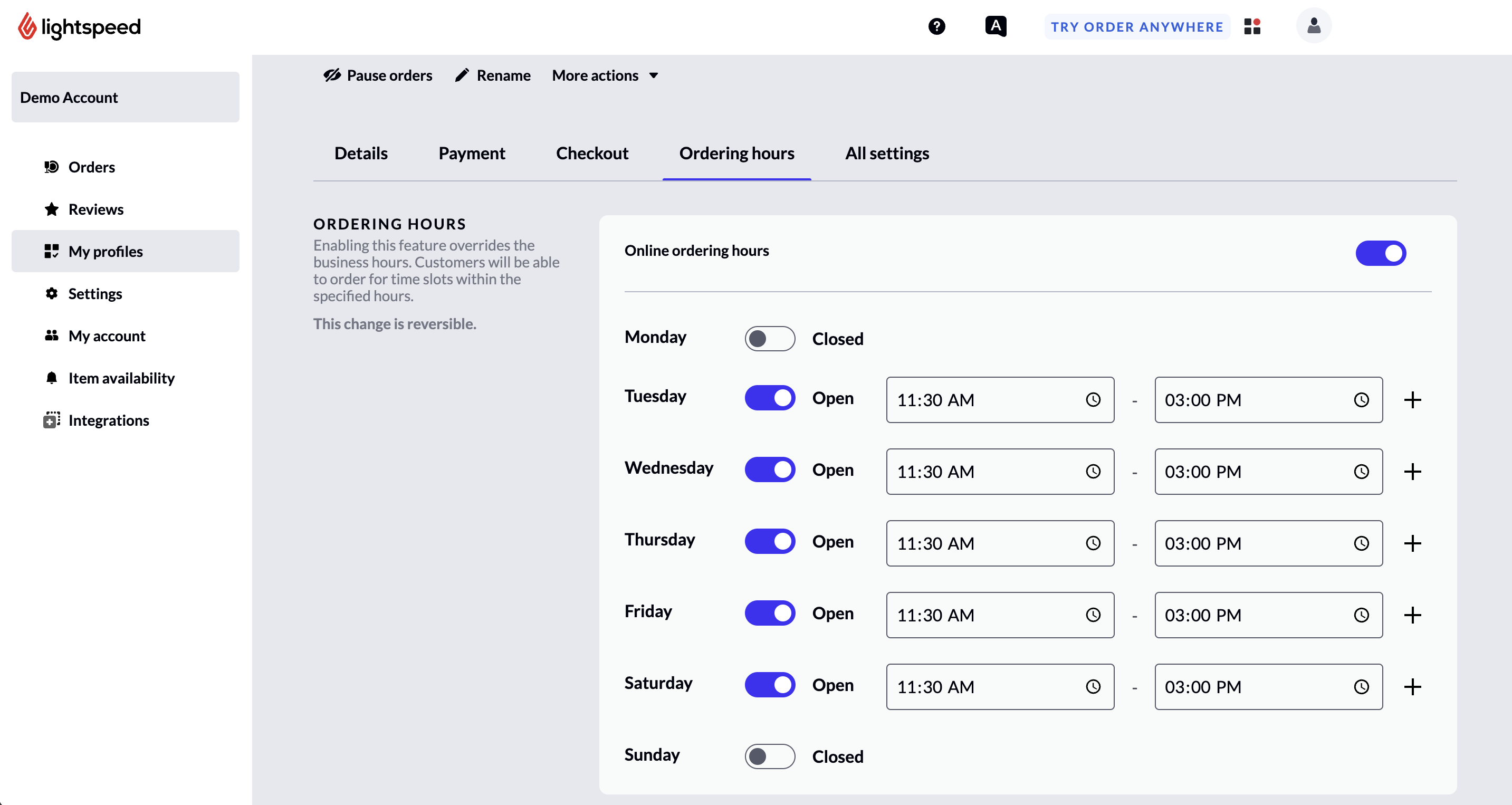The height and width of the screenshot is (805, 1512).
Task: Click the Settings gear icon in sidebar
Action: pyautogui.click(x=52, y=293)
